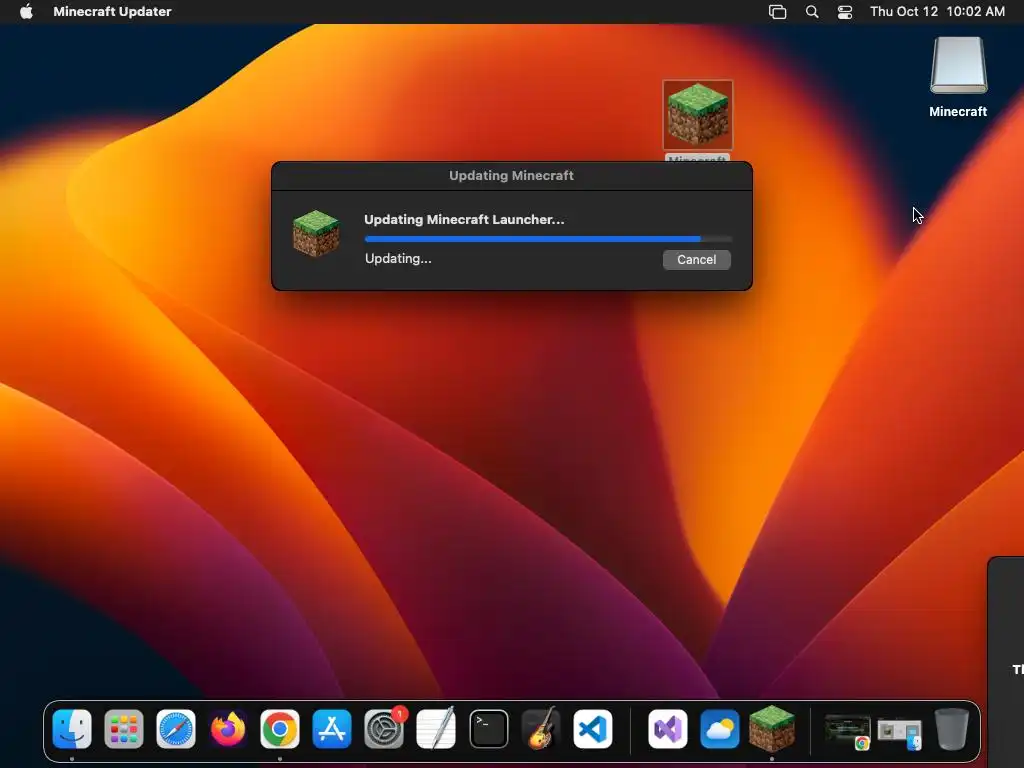Launch Terminal from the Dock
The width and height of the screenshot is (1024, 768).
(488, 729)
